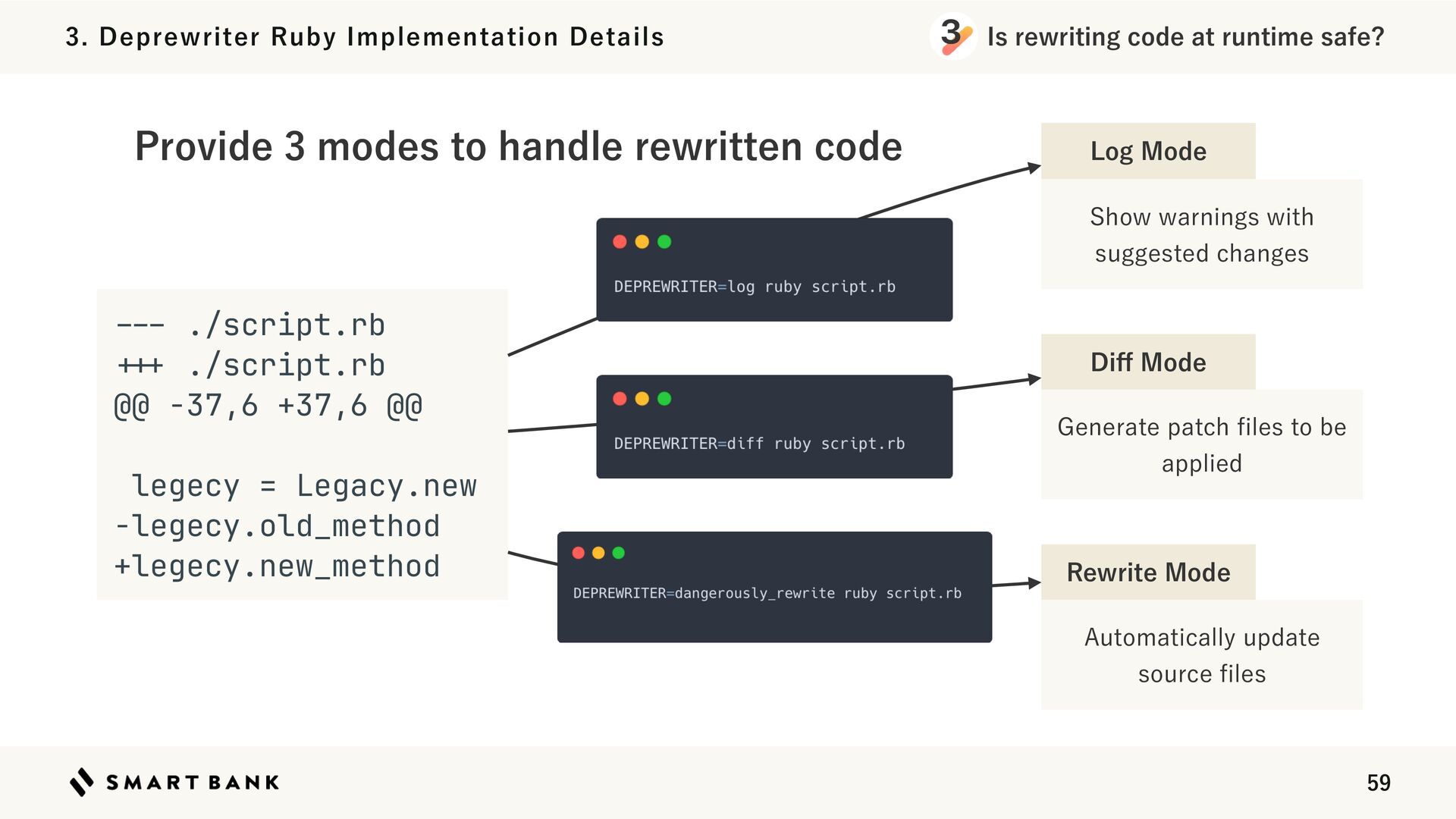Click the red dot in diff terminal window
This screenshot has width=1456, height=819.
pos(620,399)
